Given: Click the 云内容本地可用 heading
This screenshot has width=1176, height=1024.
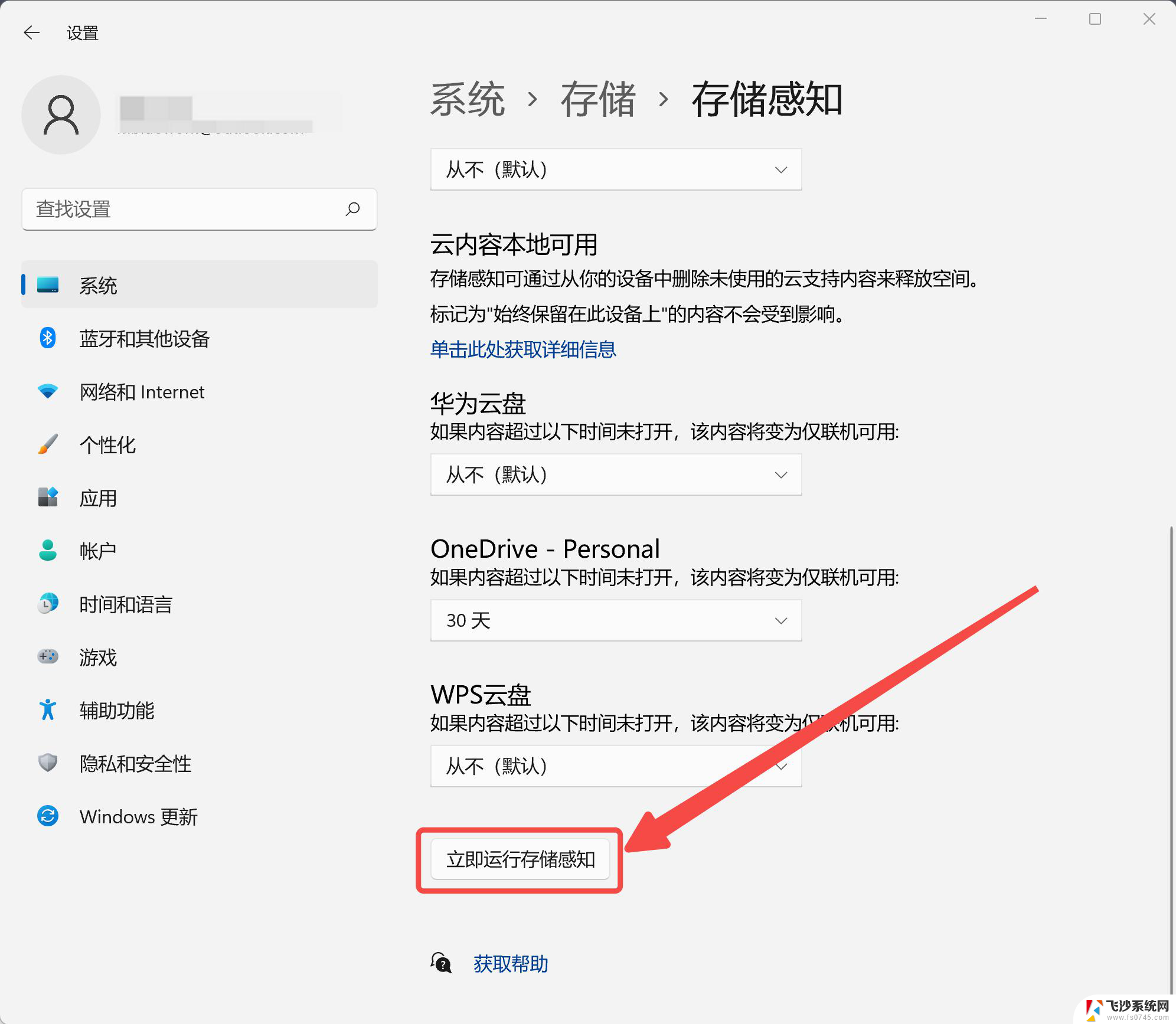Looking at the screenshot, I should click(x=514, y=244).
